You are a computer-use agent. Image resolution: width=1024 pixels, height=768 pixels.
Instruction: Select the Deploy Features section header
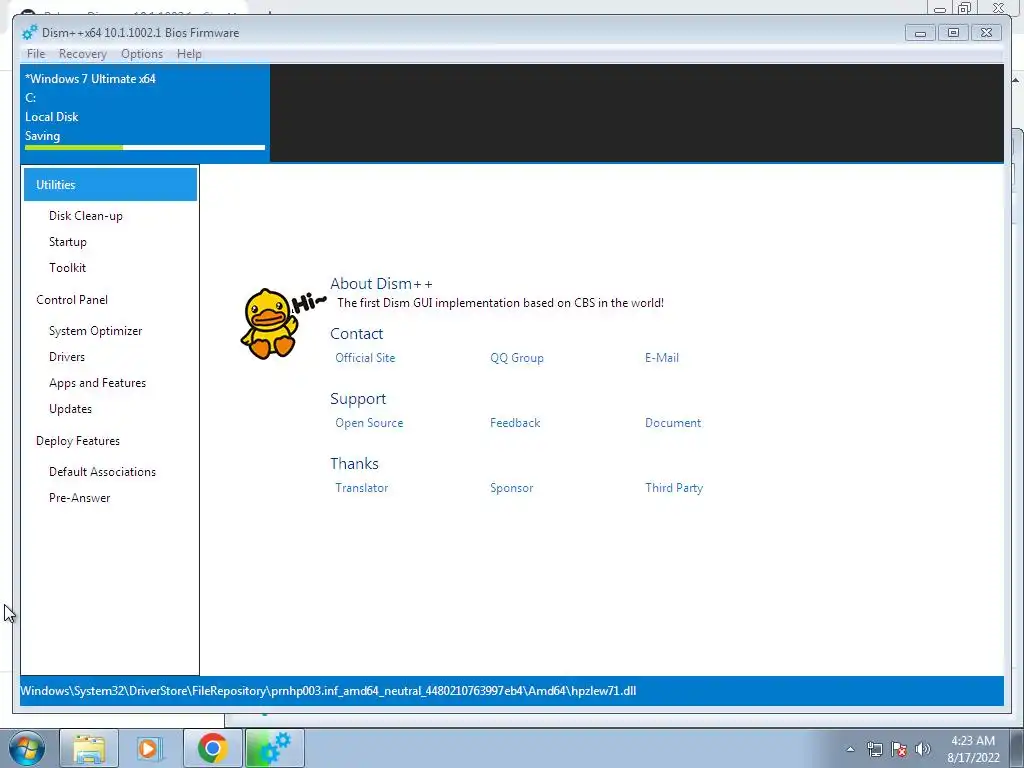point(78,441)
